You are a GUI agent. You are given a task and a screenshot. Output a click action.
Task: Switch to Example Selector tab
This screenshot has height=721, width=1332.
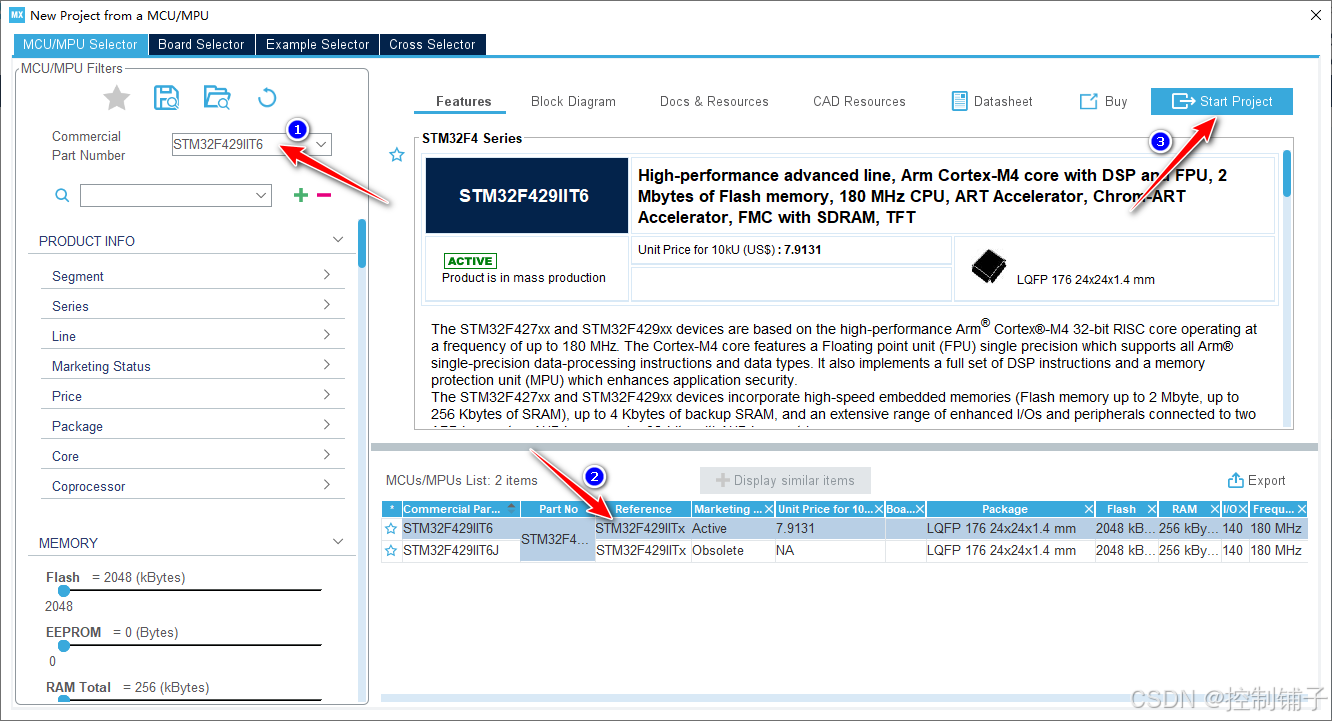[317, 44]
